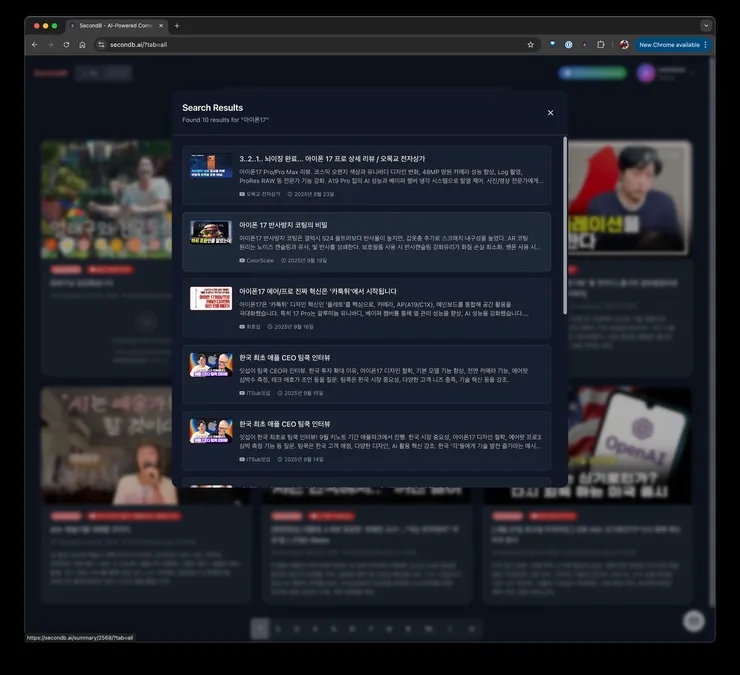This screenshot has width=740, height=675.
Task: Click New Chrome available update button
Action: coord(669,45)
